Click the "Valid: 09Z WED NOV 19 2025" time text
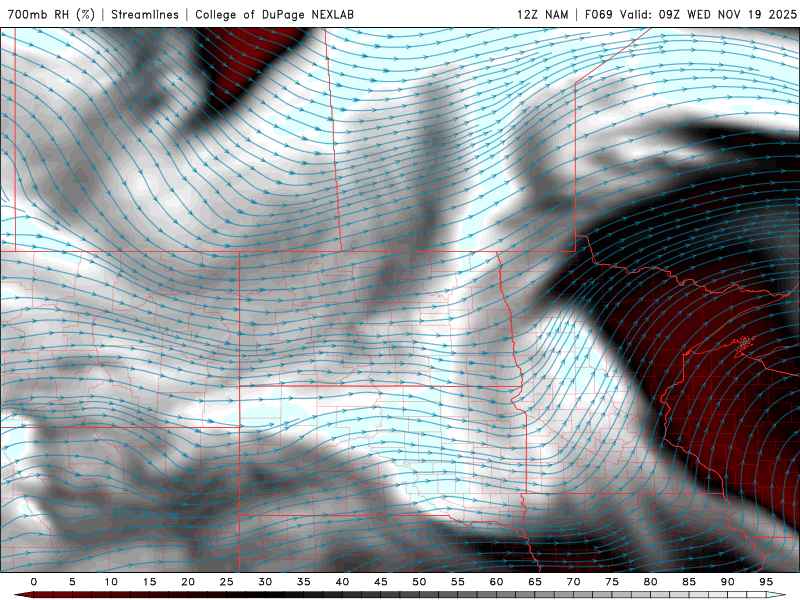This screenshot has height=600, width=800. [x=708, y=14]
